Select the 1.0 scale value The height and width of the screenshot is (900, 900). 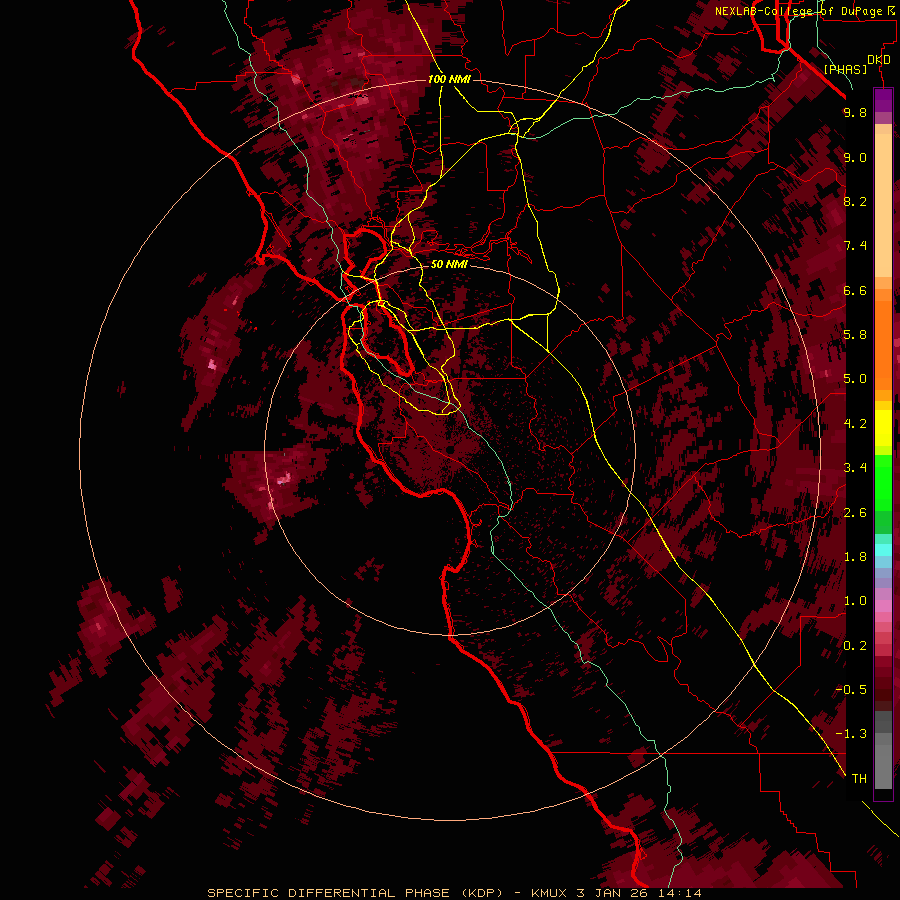[855, 601]
